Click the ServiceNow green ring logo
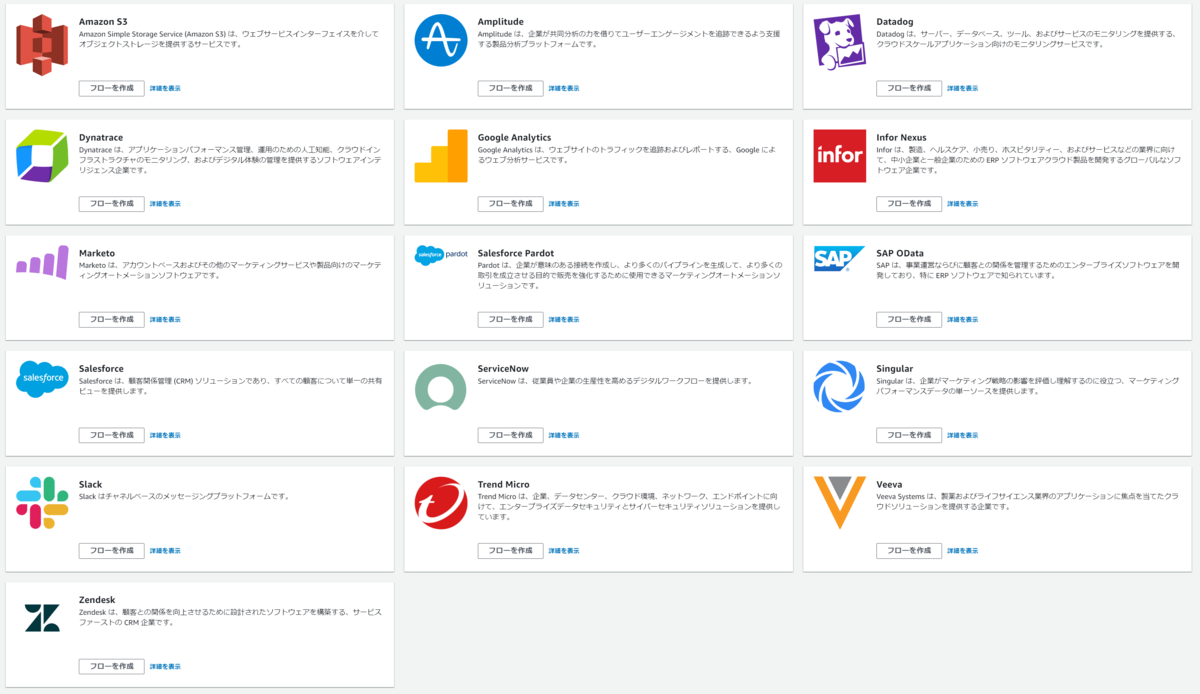The height and width of the screenshot is (694, 1200). point(441,388)
